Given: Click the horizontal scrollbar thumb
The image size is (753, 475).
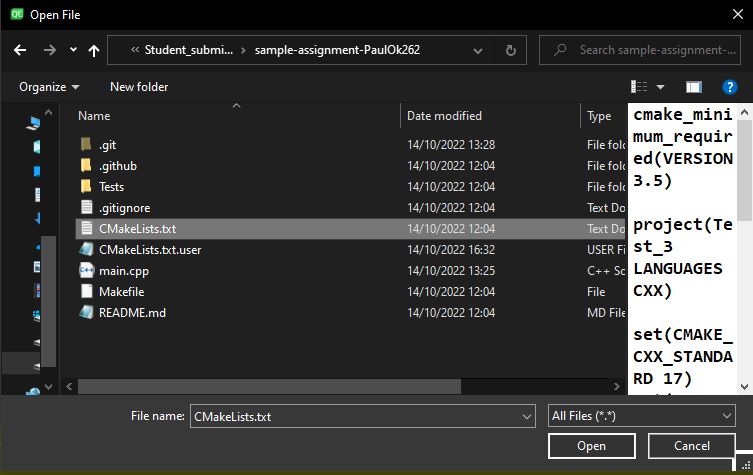Looking at the screenshot, I should pyautogui.click(x=269, y=386).
